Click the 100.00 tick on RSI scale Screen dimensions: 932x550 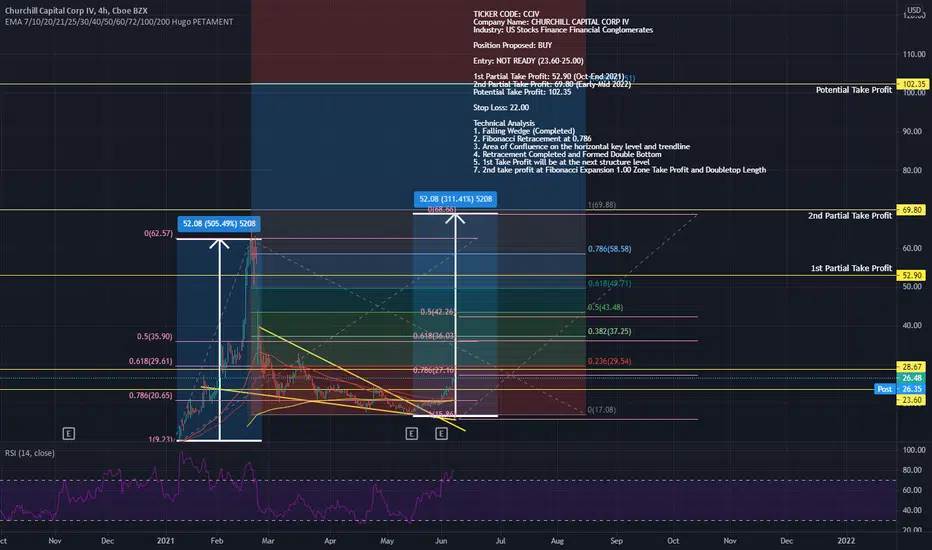[x=914, y=450]
